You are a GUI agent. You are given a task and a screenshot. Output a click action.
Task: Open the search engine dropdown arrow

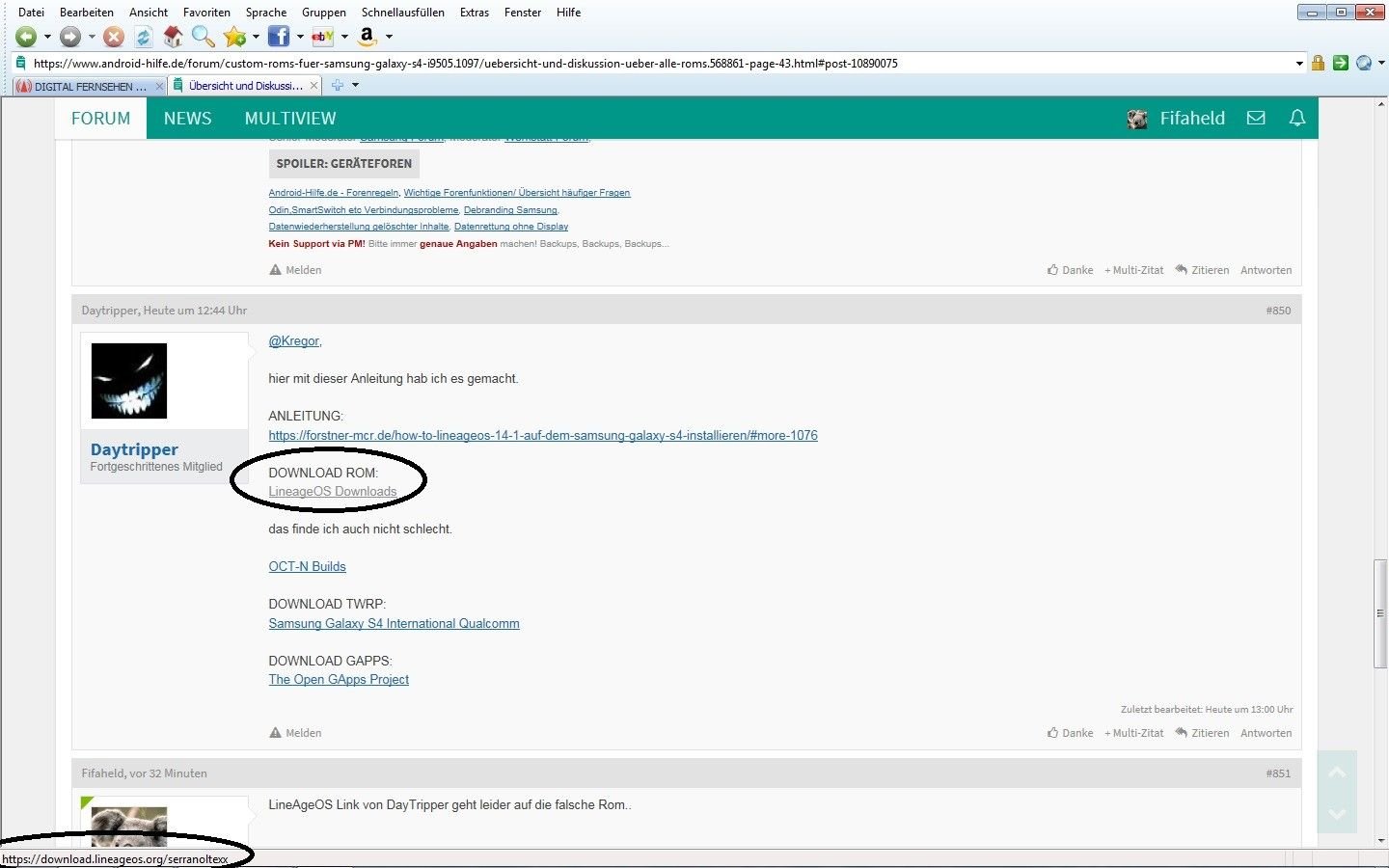1381,63
